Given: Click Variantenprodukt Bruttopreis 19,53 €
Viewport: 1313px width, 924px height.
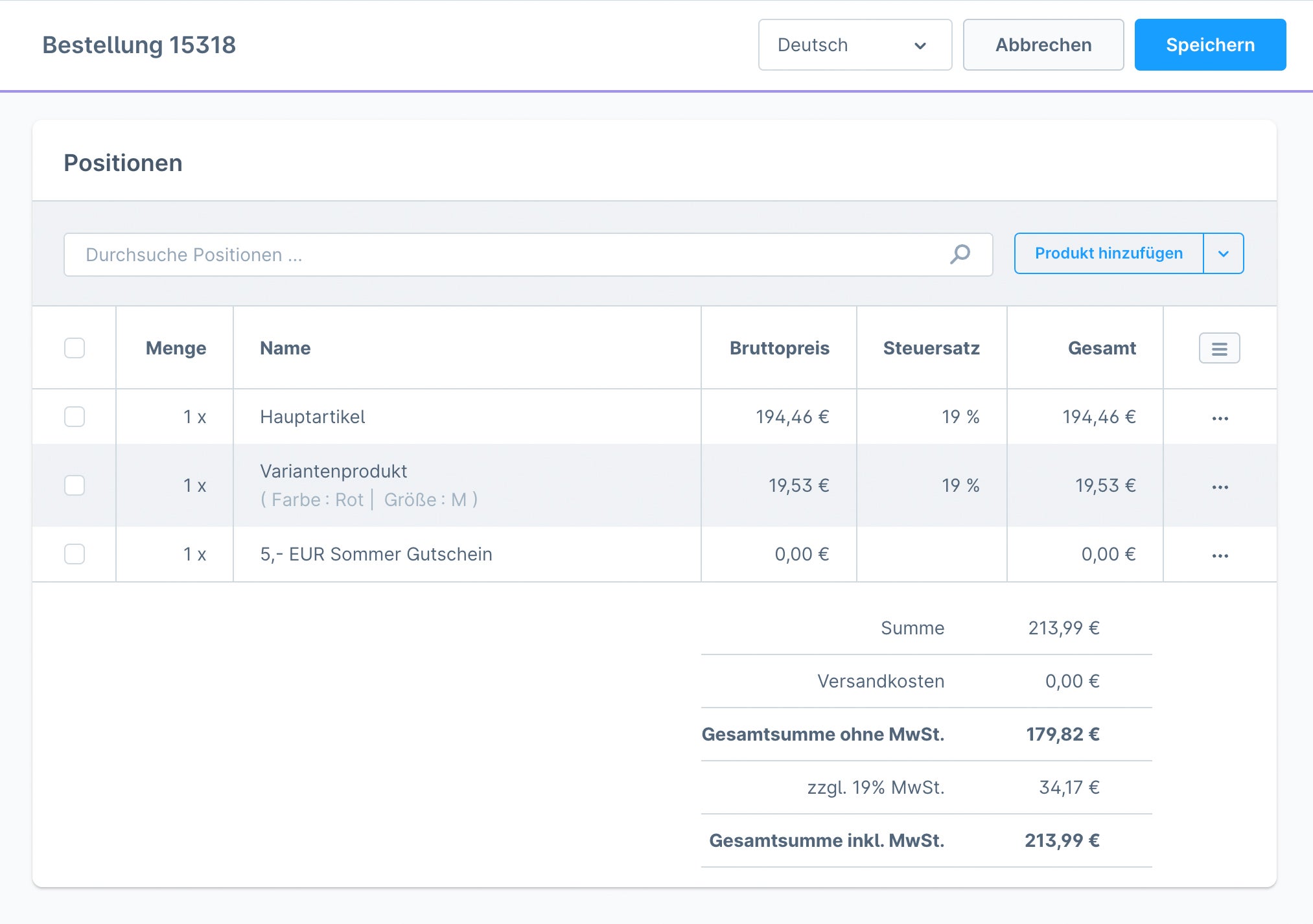Looking at the screenshot, I should [799, 485].
